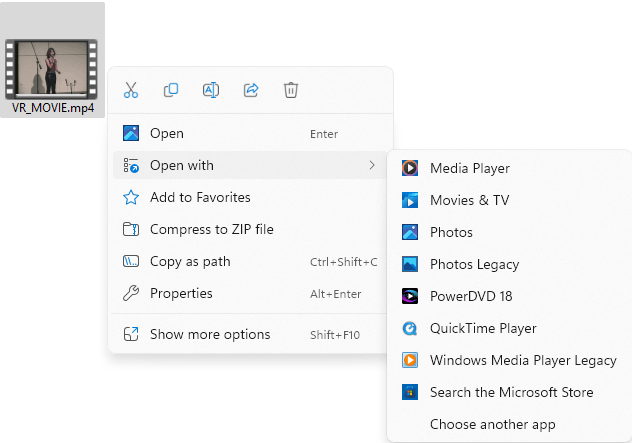Click the QuickTime Player Q icon
Screen dimensions: 632x443
[x=410, y=329]
